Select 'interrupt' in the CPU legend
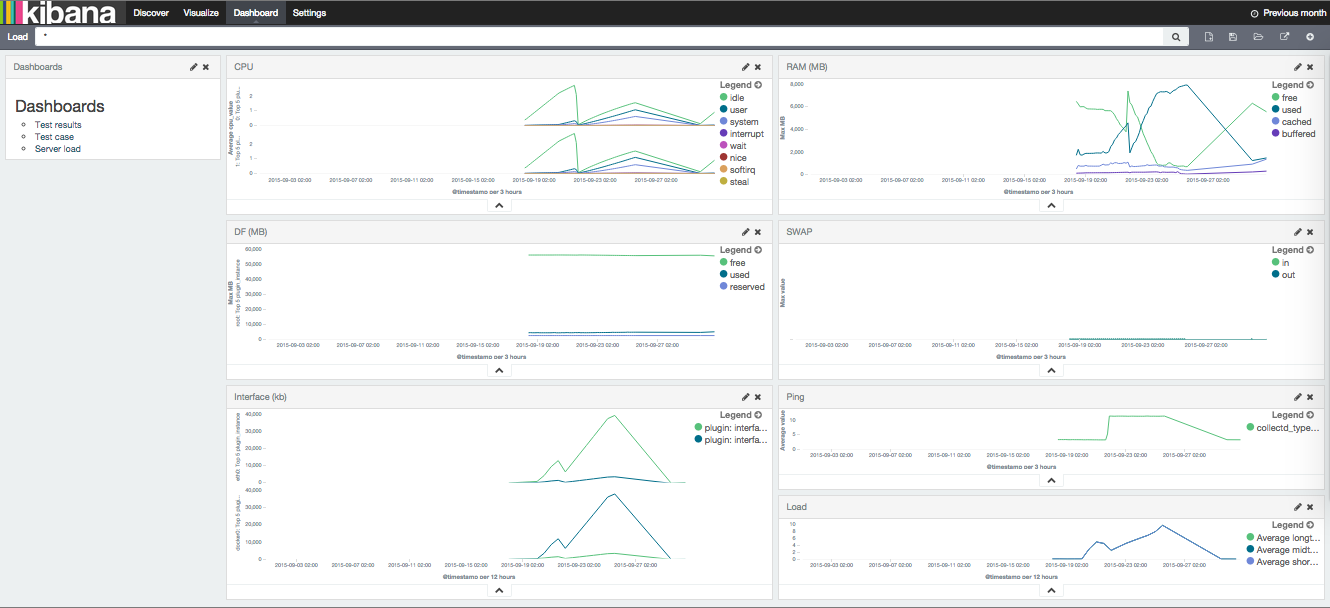 coord(747,134)
